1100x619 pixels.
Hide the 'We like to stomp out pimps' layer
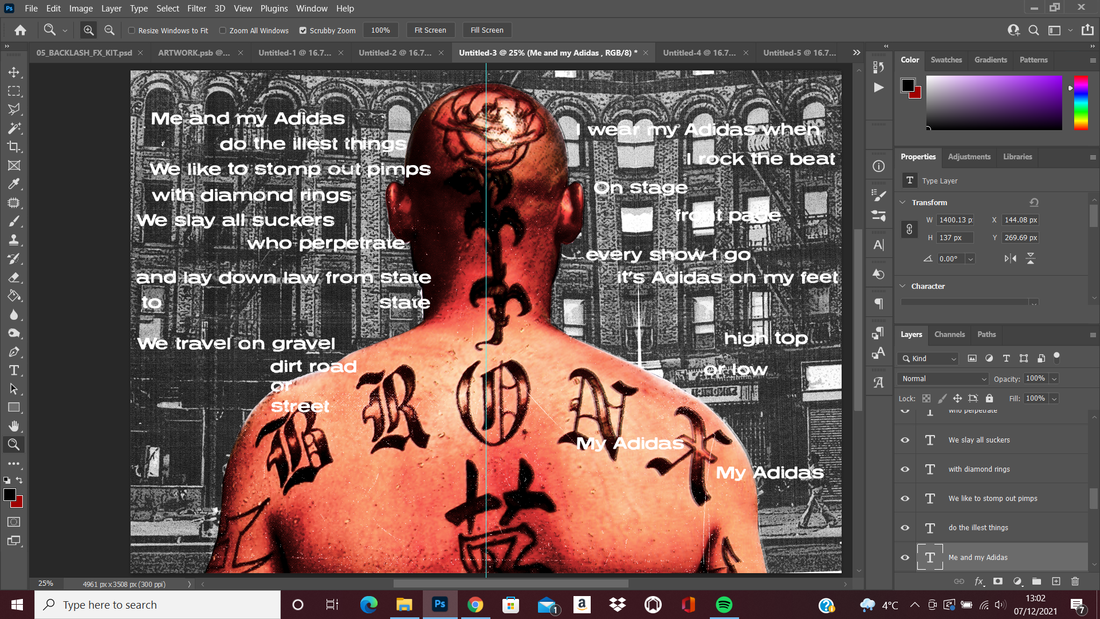point(905,498)
